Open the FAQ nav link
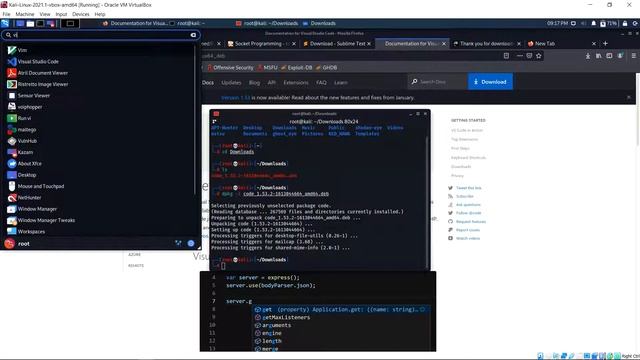Image resolution: width=640 pixels, height=360 pixels. [x=321, y=82]
